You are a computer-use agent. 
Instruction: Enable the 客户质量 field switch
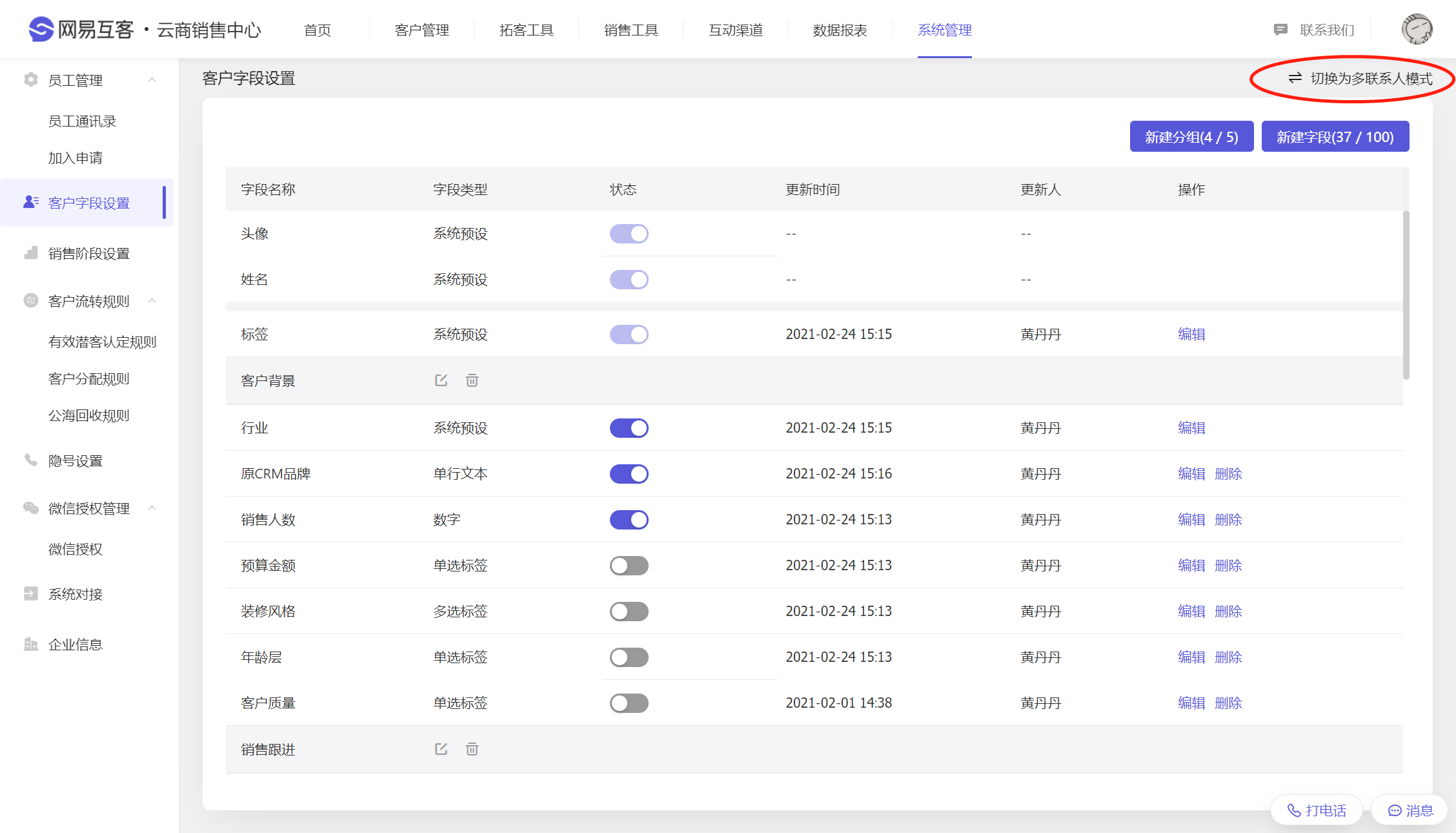pos(629,703)
